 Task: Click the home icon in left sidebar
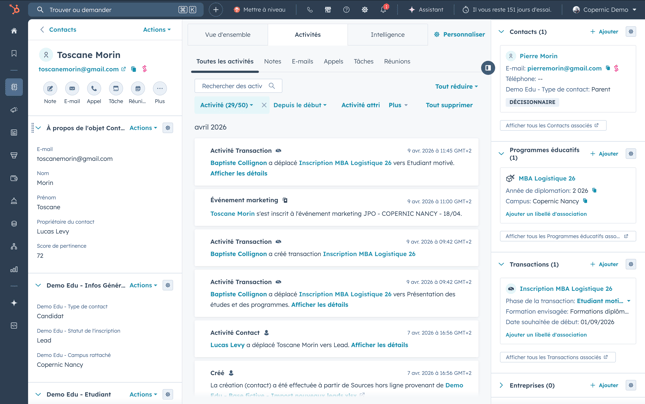[x=14, y=31]
